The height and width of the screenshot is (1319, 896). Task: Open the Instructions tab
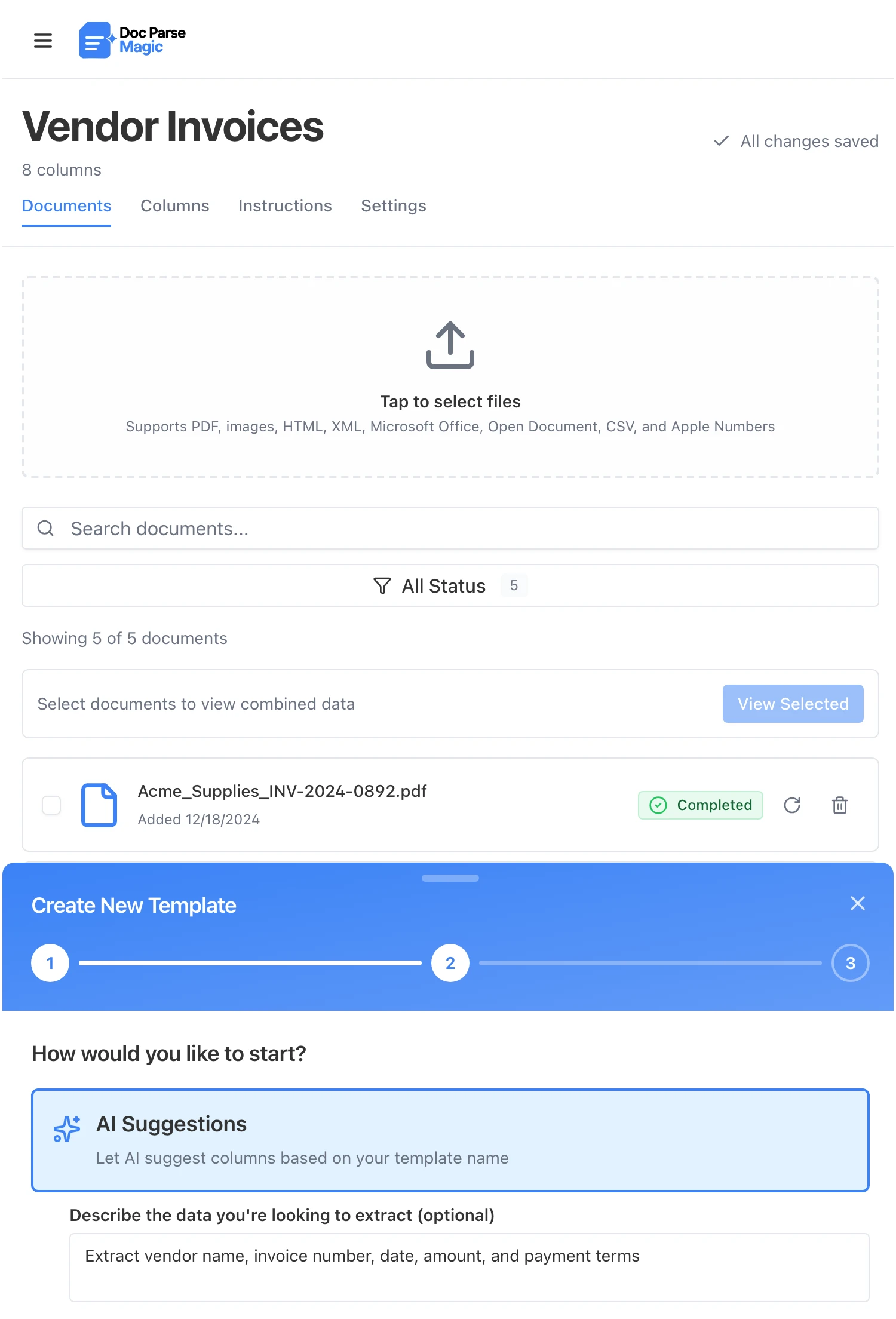tap(285, 205)
